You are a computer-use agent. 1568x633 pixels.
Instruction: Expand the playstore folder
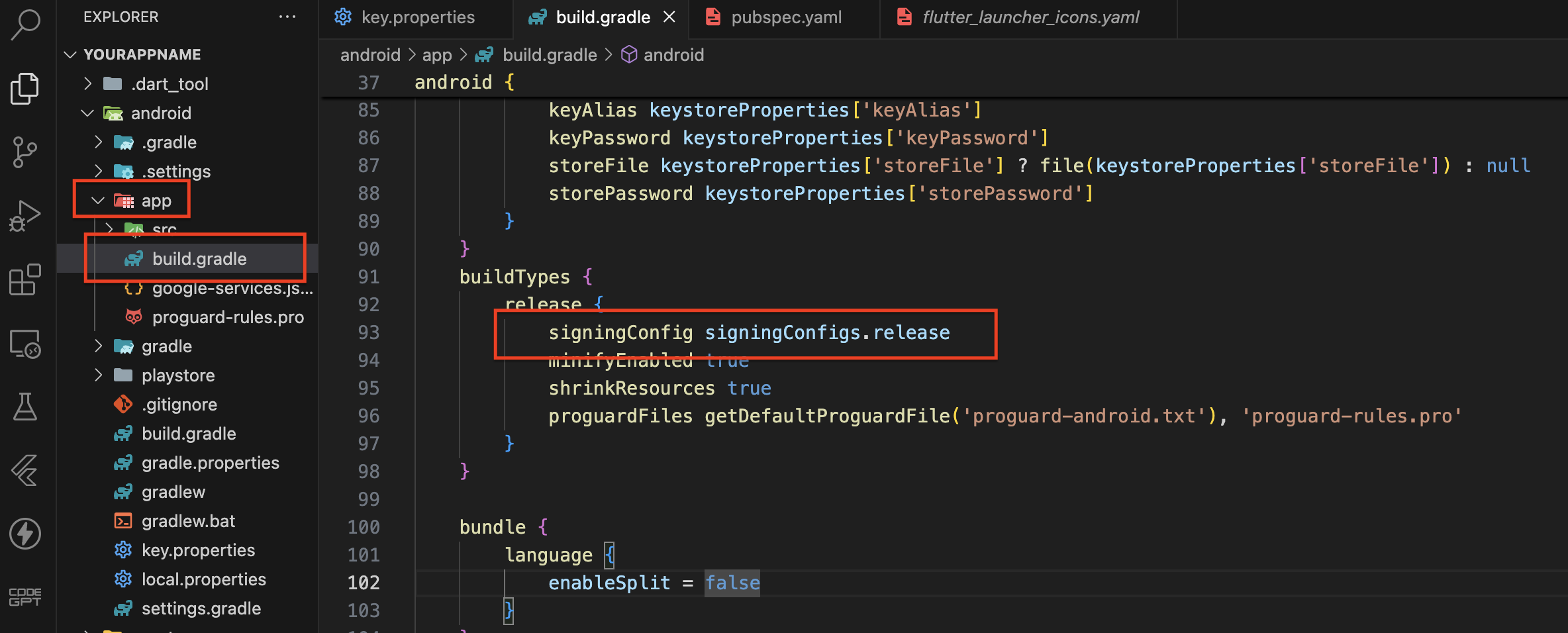tap(98, 375)
